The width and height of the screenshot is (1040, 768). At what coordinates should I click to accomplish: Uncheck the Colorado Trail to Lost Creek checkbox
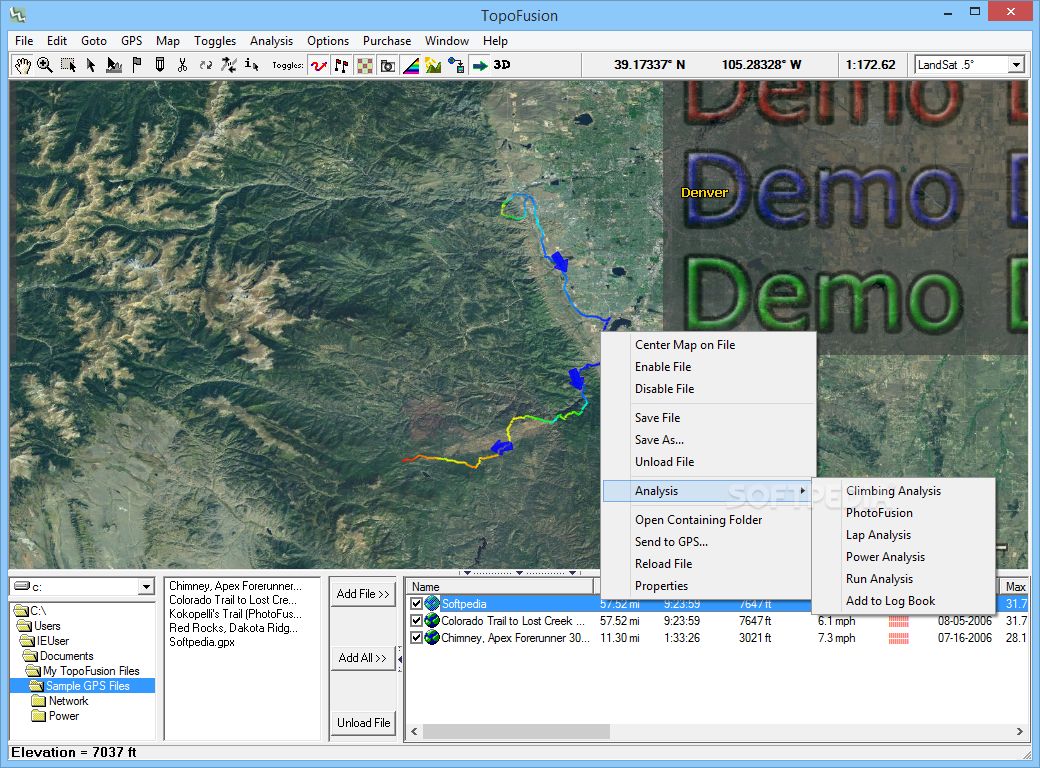[x=417, y=621]
